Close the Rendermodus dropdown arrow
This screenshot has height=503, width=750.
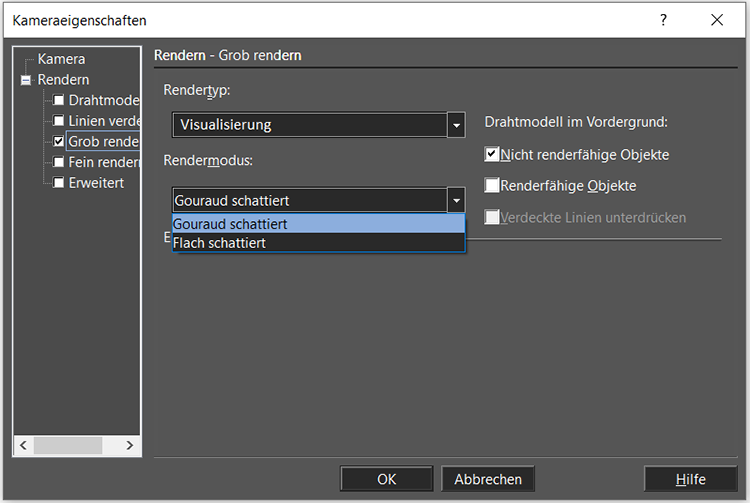456,200
